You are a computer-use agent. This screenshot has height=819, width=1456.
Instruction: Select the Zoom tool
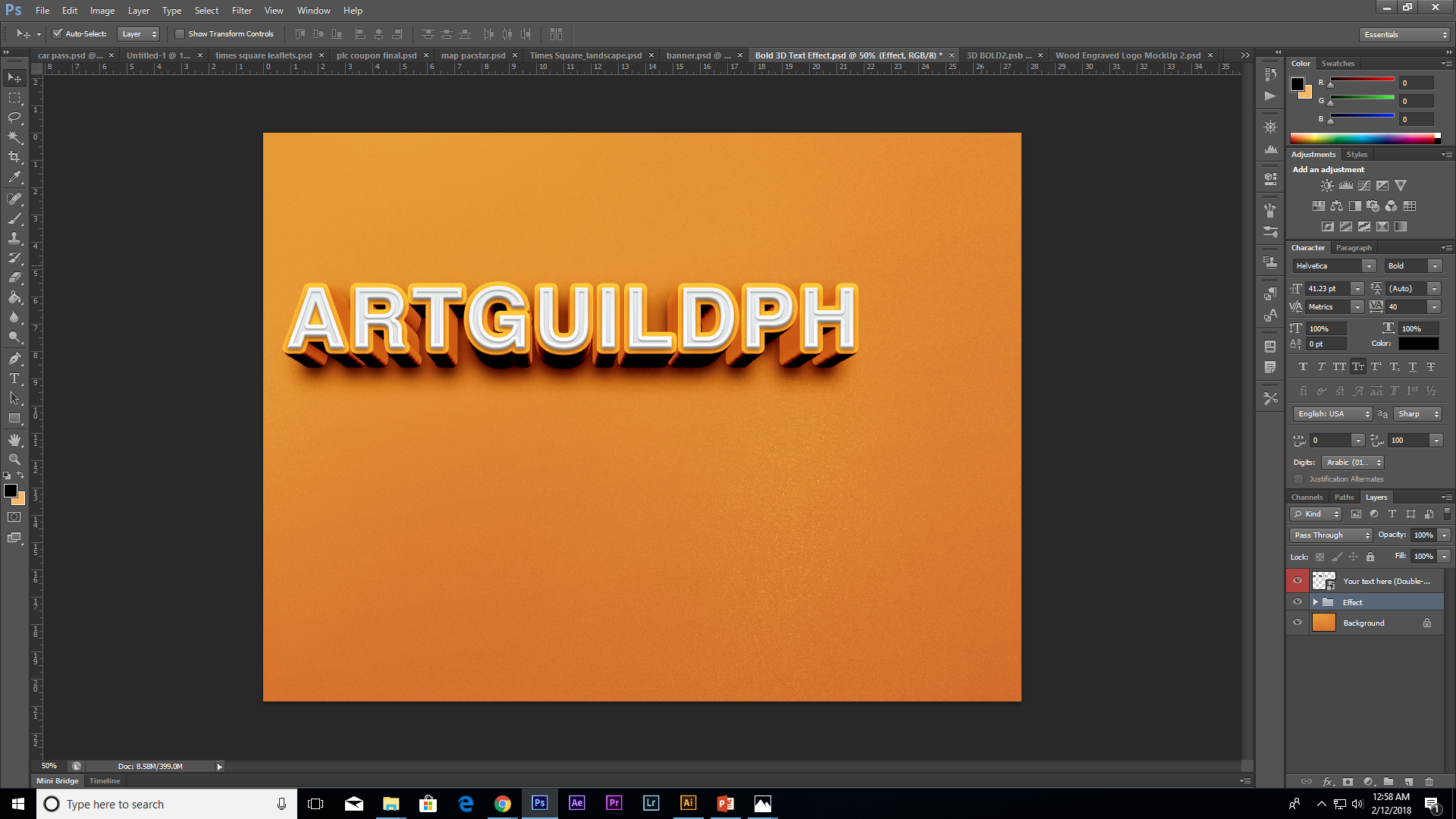(14, 460)
